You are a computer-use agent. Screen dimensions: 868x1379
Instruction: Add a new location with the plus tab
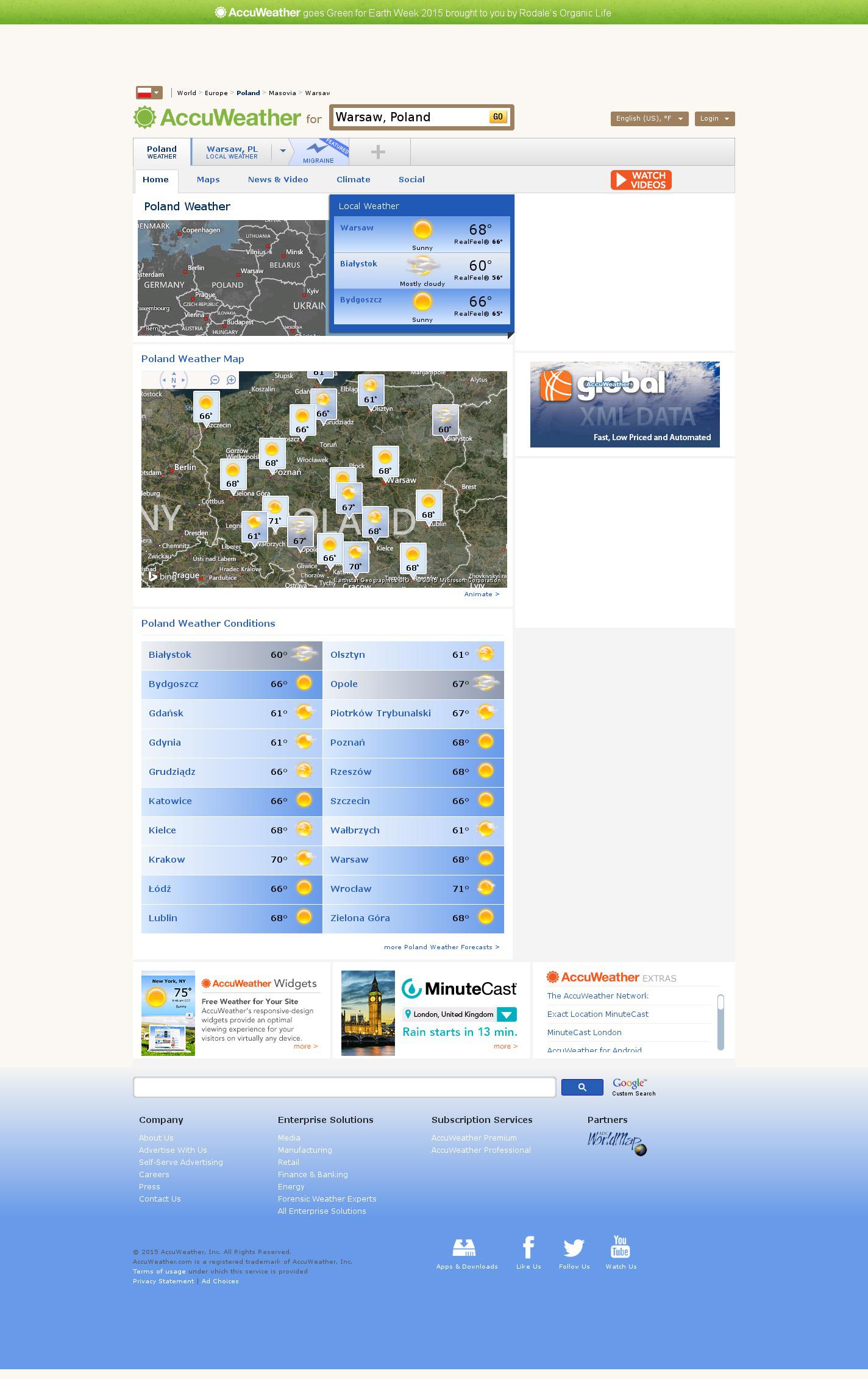[x=378, y=152]
